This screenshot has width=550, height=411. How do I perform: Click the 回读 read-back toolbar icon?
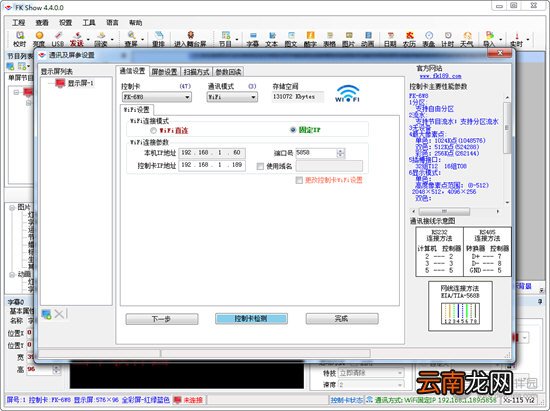click(101, 39)
